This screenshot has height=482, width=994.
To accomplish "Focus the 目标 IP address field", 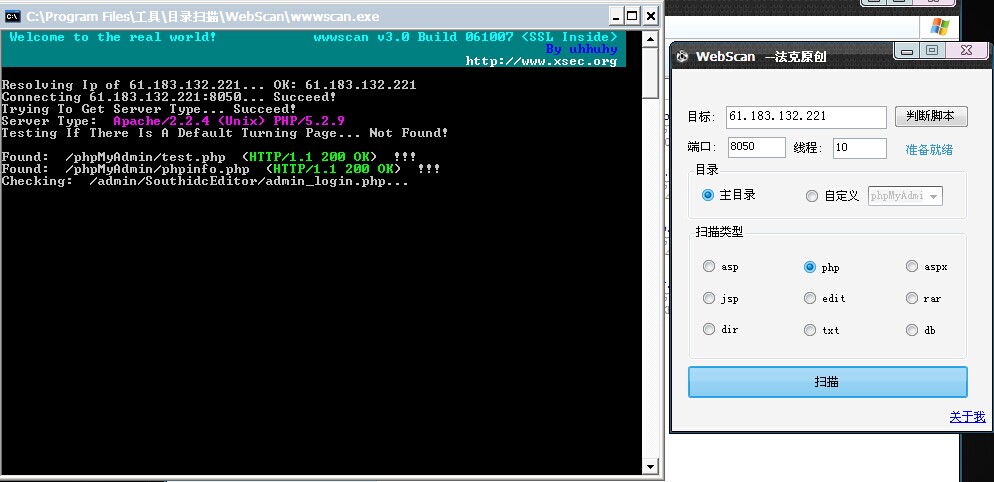I will 806,117.
